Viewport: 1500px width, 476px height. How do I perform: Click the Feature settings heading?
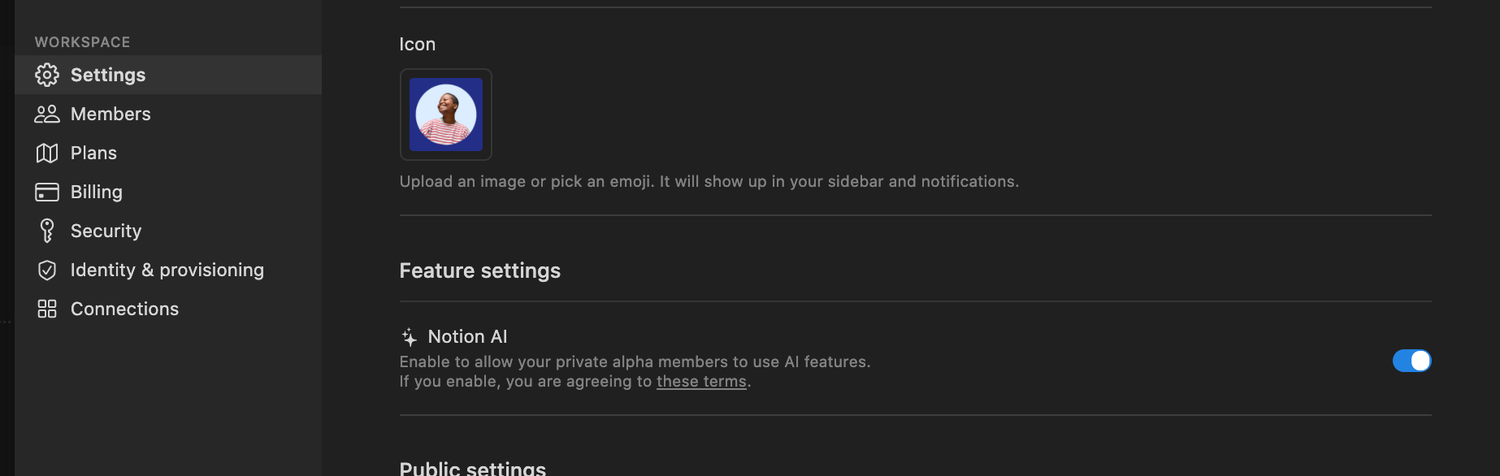point(480,271)
